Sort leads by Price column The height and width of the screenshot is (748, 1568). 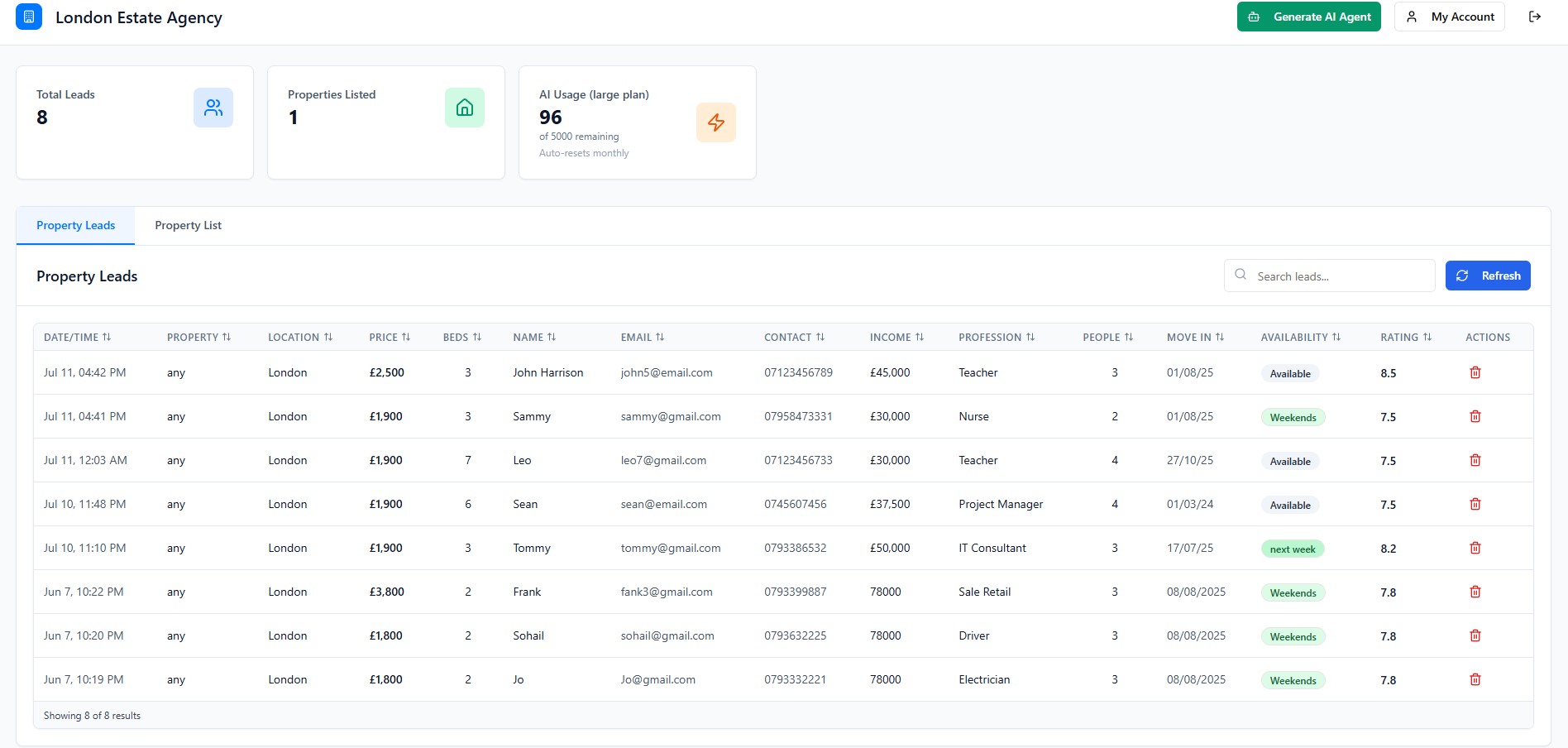pos(390,337)
